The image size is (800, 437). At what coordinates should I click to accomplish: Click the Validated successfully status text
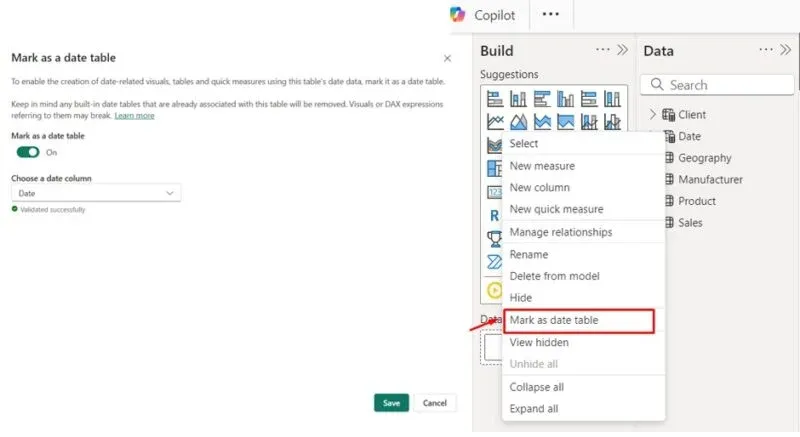point(53,210)
